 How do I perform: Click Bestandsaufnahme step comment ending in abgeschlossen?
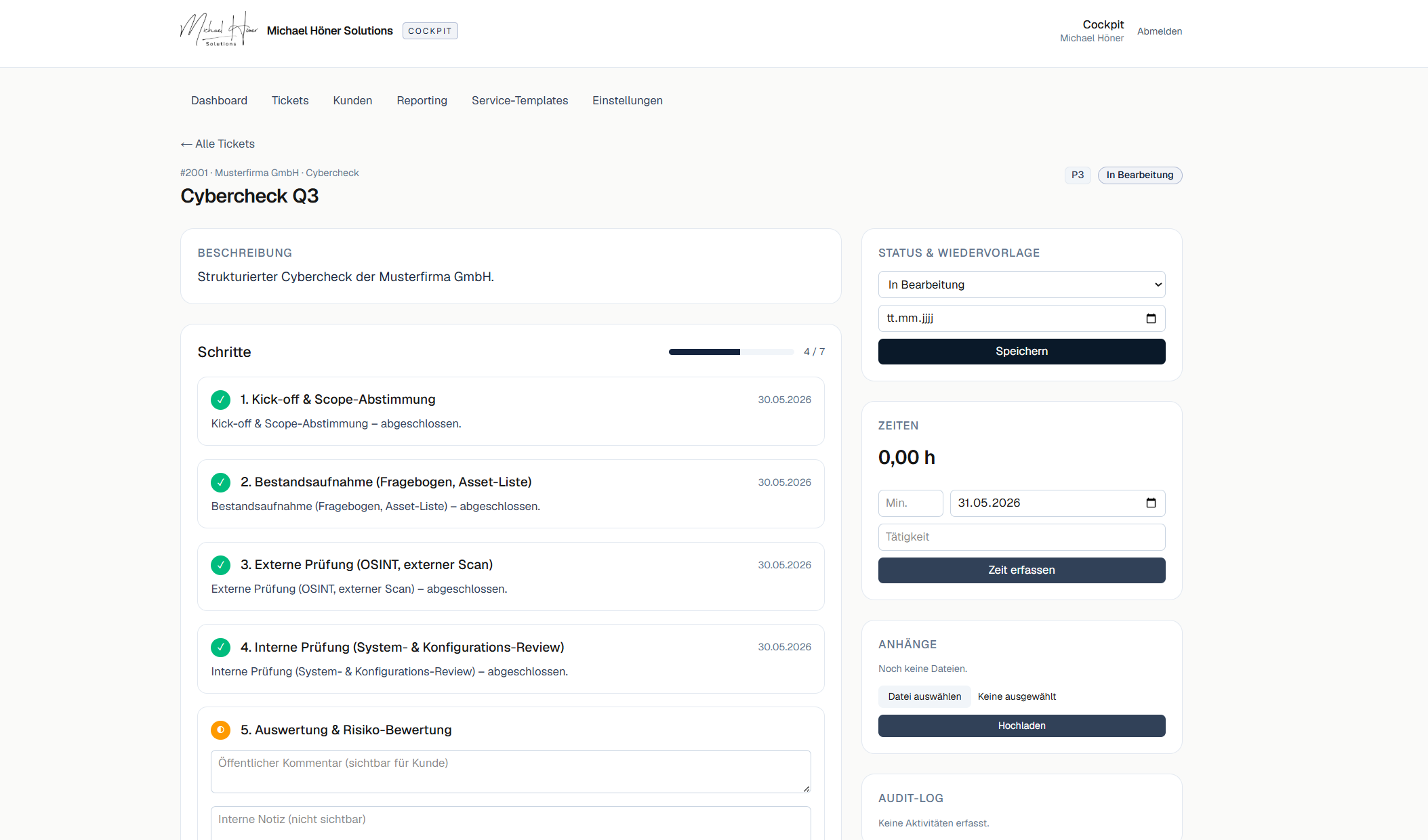tap(375, 507)
